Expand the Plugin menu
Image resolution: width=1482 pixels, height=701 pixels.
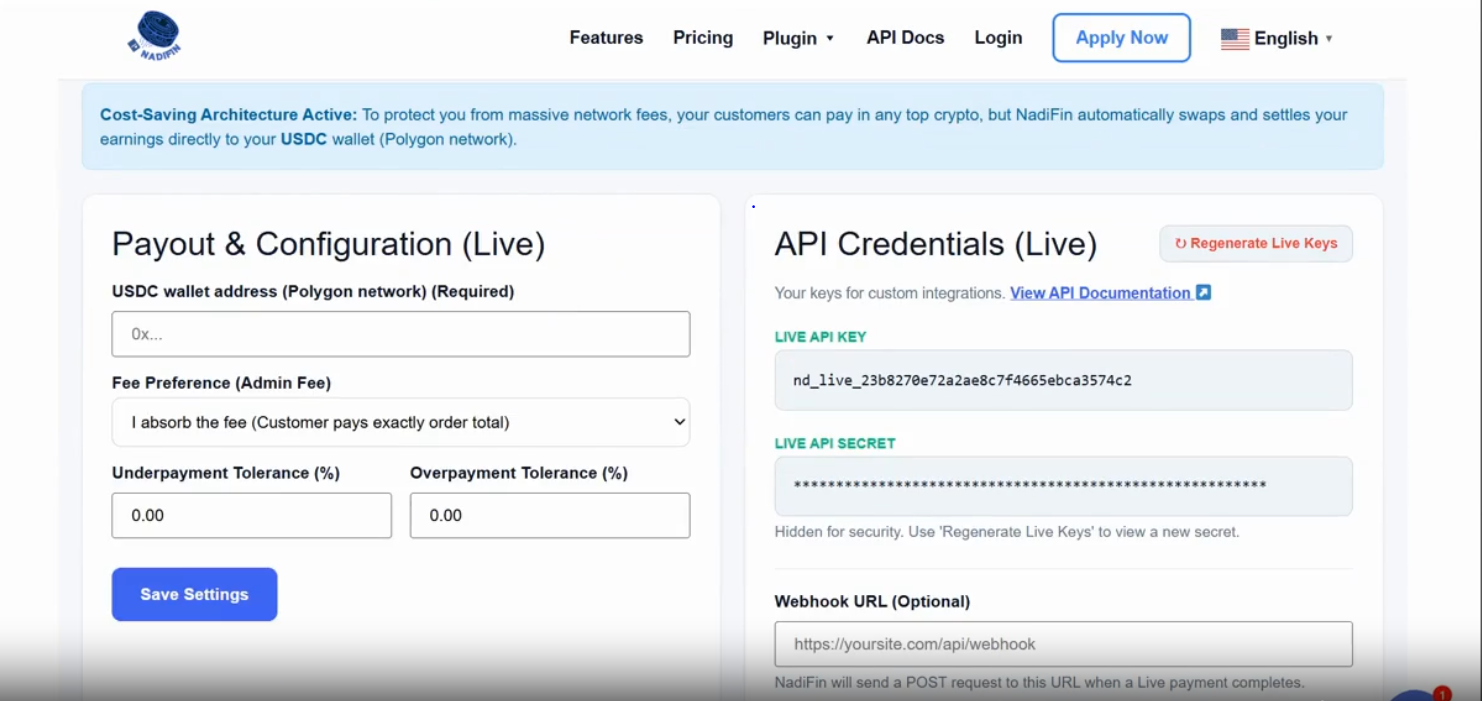pyautogui.click(x=798, y=39)
